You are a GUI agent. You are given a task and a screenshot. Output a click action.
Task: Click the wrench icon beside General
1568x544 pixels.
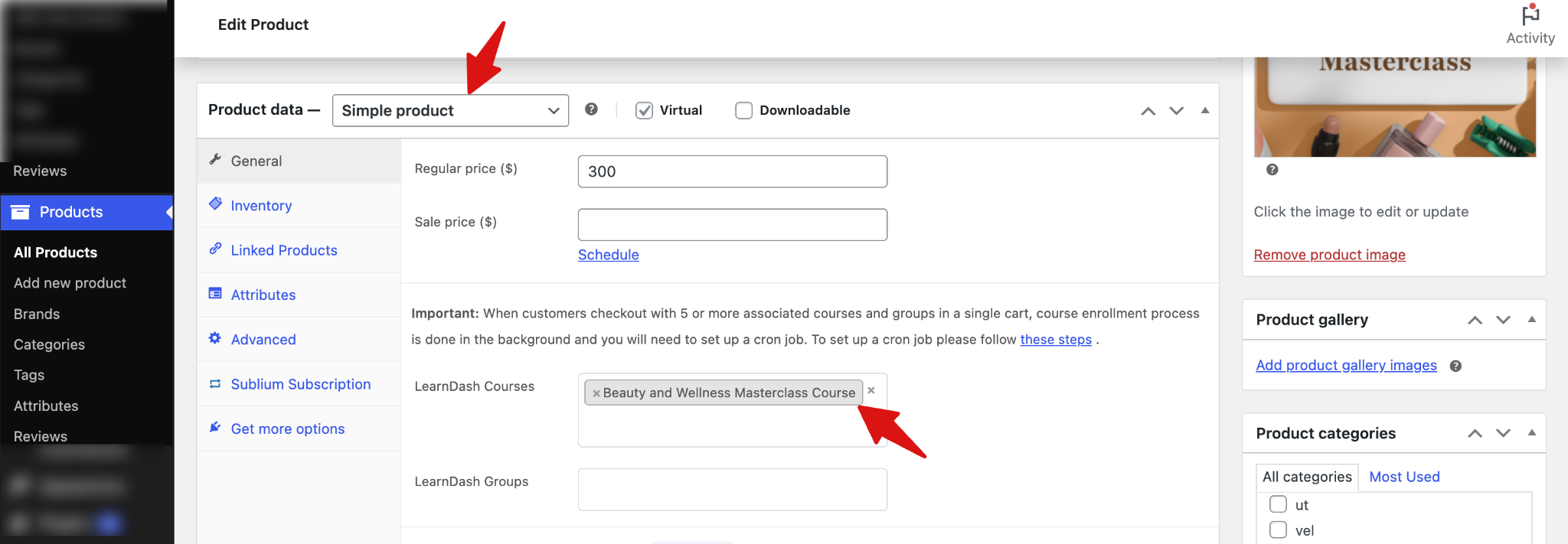215,160
